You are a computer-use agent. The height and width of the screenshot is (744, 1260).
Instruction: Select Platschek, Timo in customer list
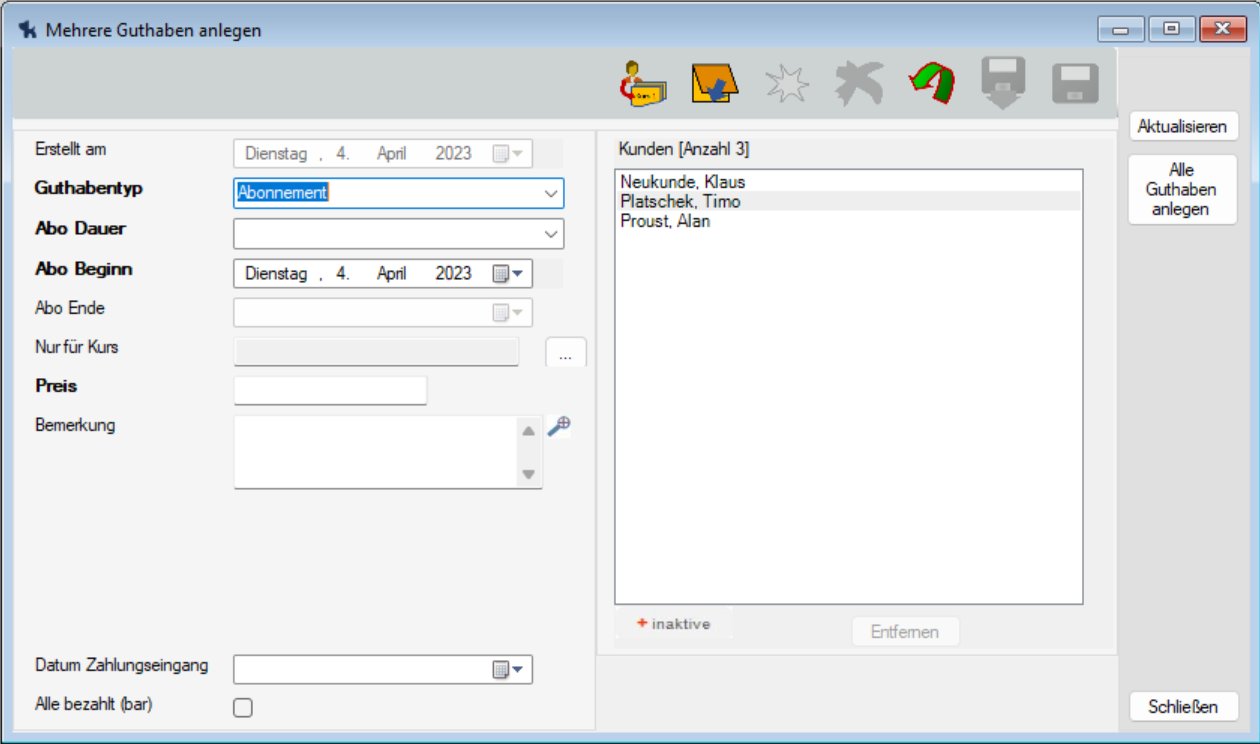(680, 201)
